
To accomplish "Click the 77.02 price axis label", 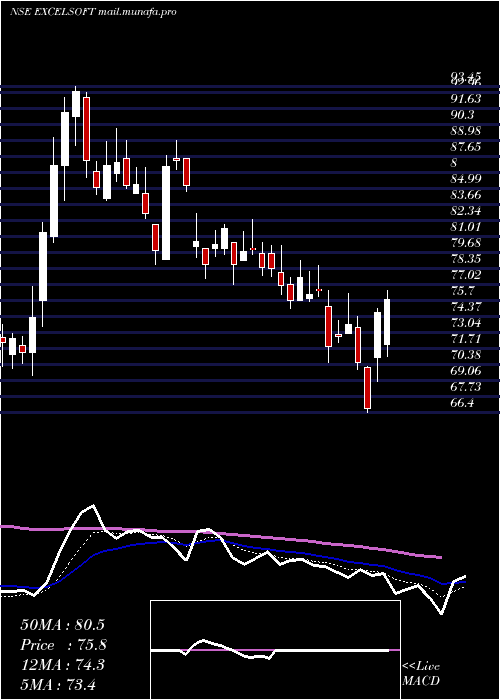I will click(x=466, y=275).
